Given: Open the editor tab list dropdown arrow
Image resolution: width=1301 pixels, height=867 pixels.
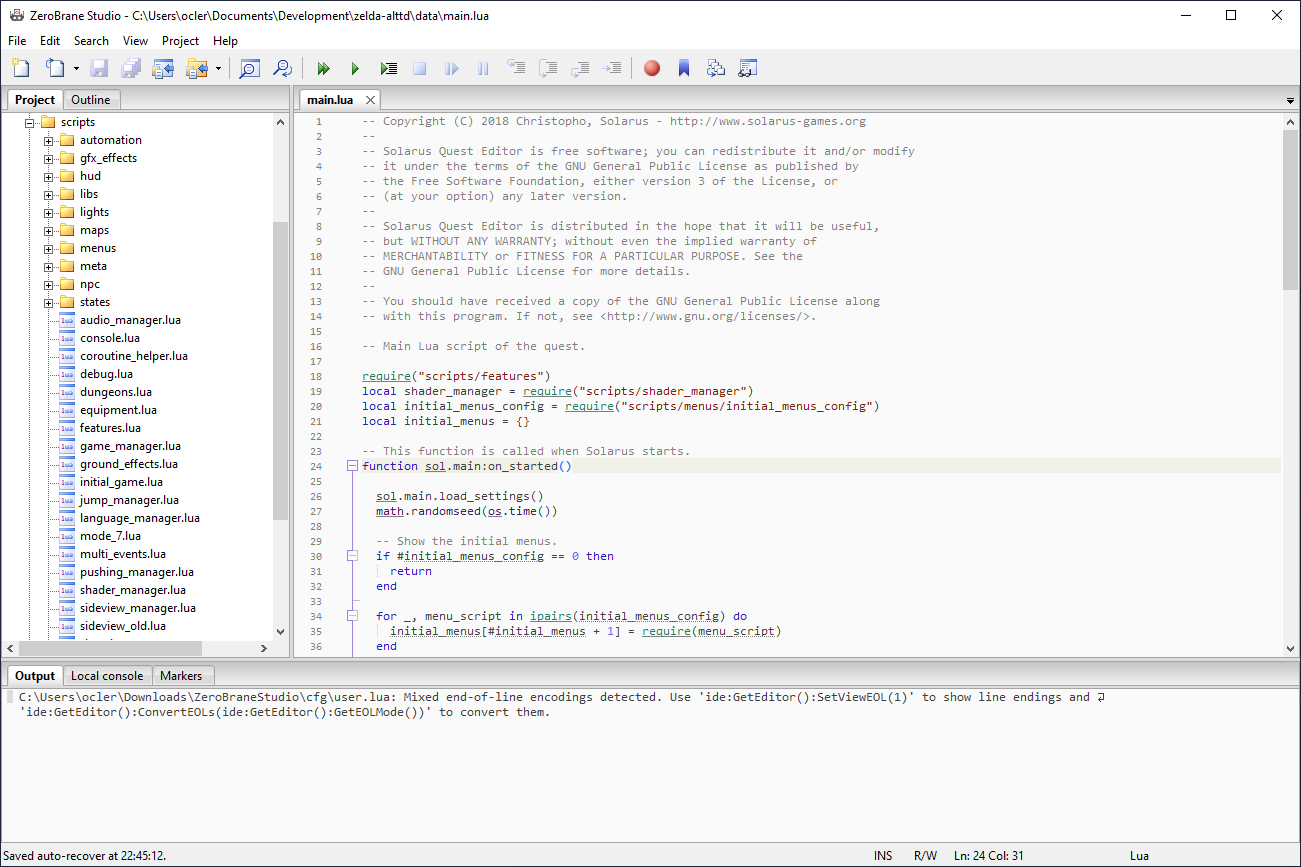Looking at the screenshot, I should (x=1290, y=101).
